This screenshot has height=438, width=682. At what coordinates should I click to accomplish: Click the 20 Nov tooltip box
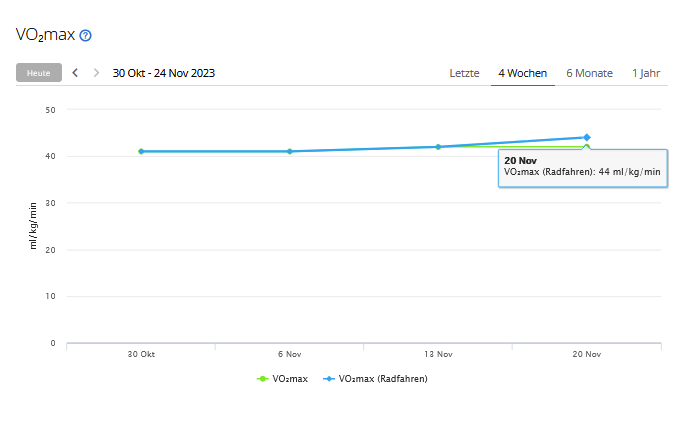point(582,167)
